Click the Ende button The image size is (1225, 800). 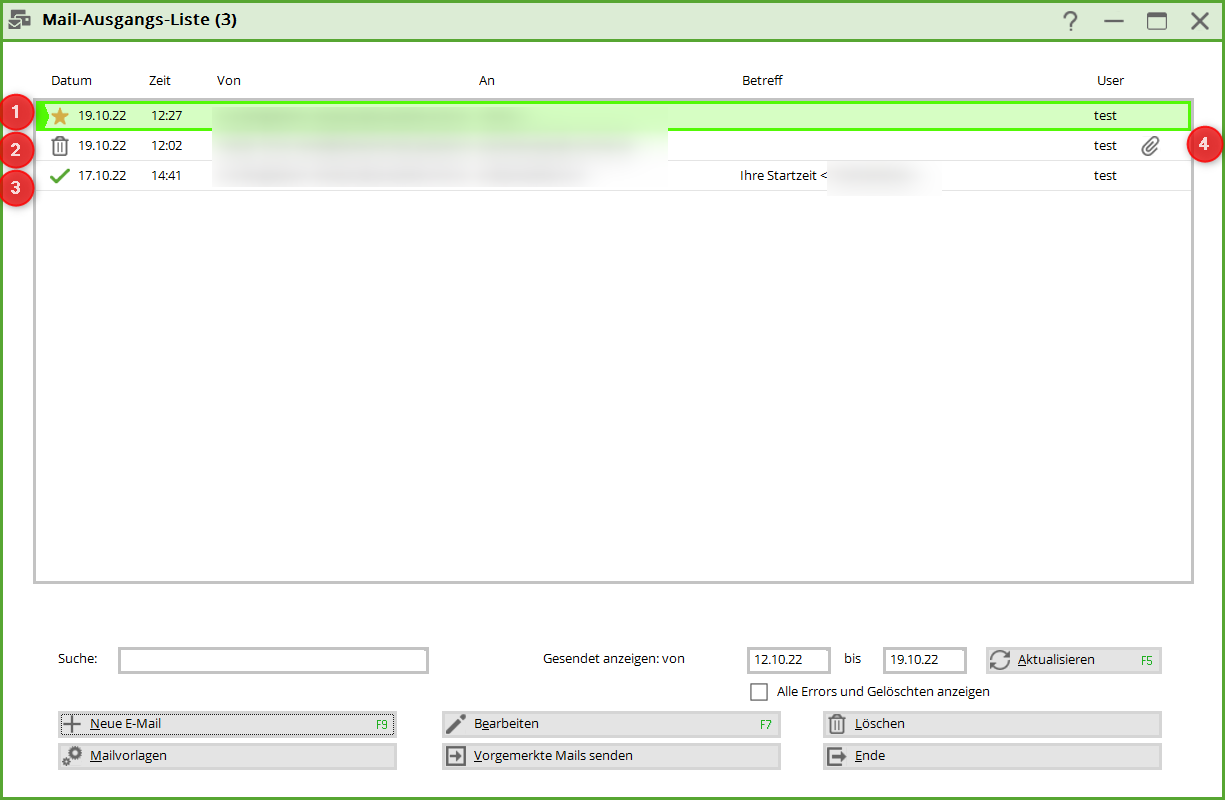(992, 756)
